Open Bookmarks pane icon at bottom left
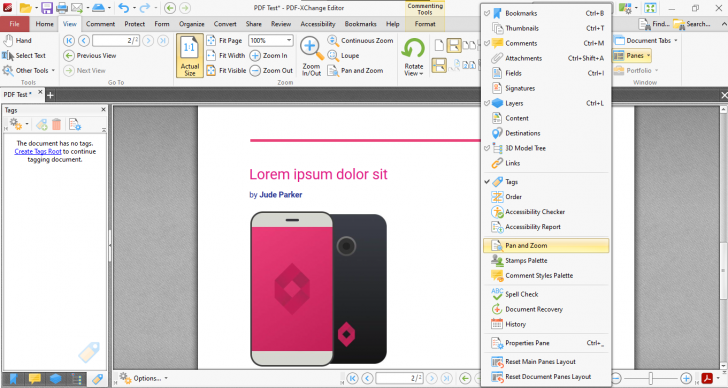Viewport: 728px width, 388px height. pos(13,379)
